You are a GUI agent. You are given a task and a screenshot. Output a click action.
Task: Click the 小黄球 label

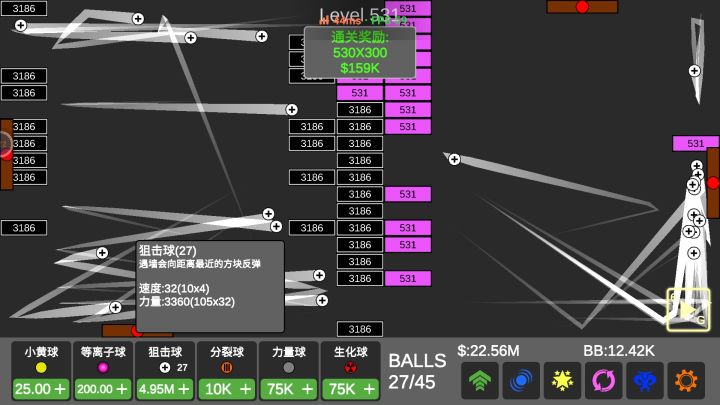tap(41, 352)
